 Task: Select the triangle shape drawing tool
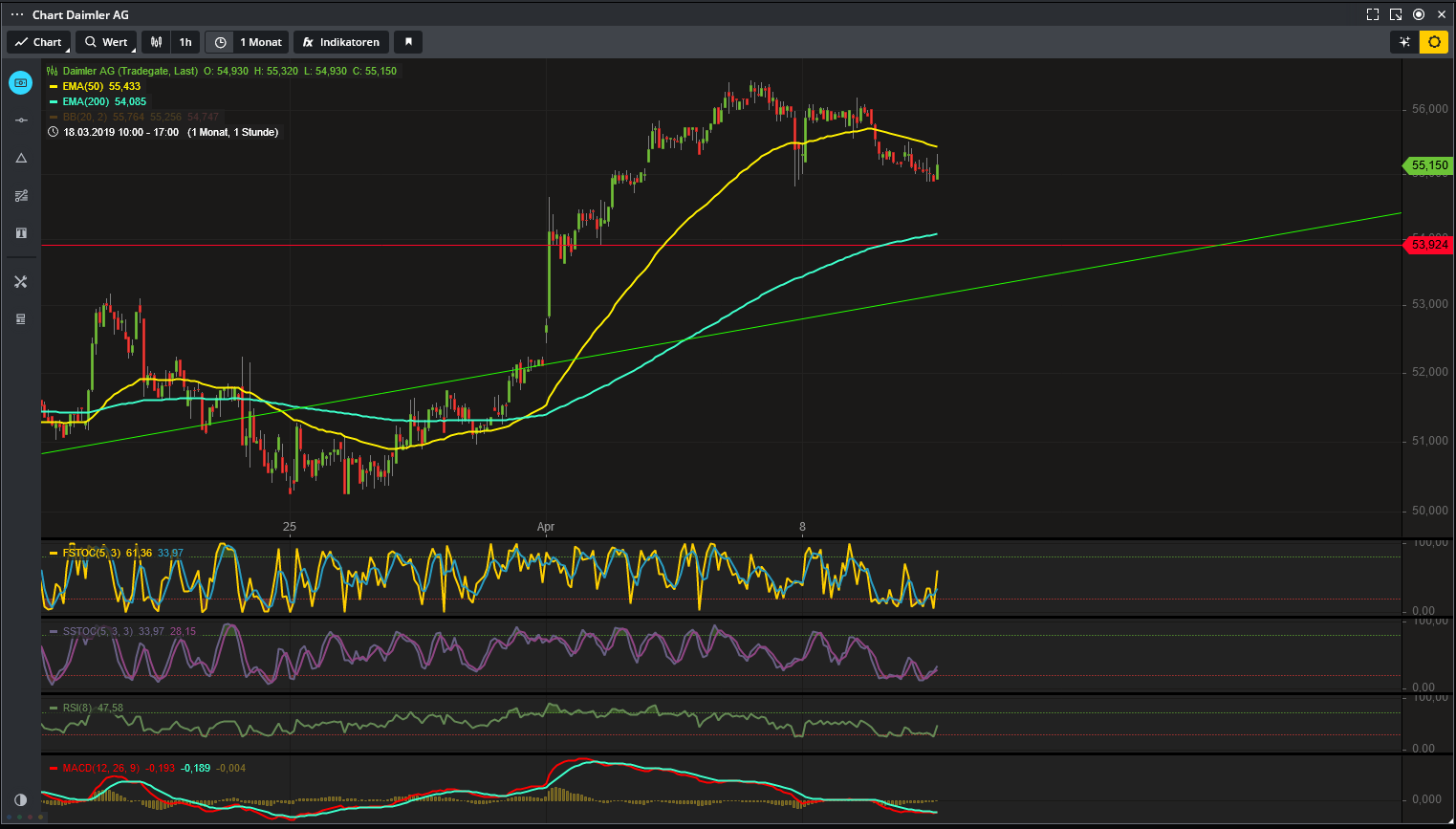pos(21,158)
